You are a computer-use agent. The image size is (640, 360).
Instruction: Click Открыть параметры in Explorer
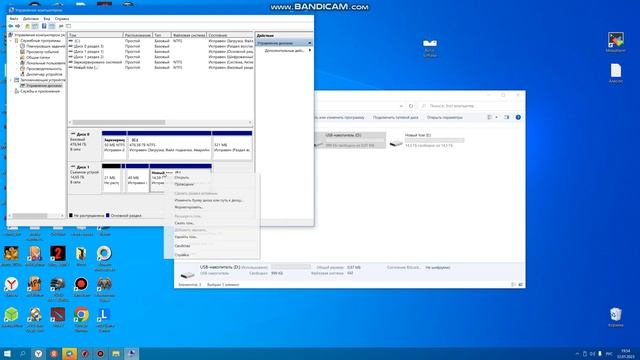point(444,118)
